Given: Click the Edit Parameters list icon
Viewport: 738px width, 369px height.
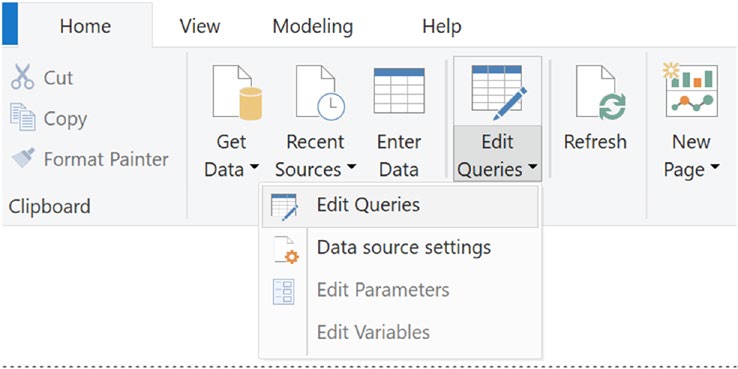Looking at the screenshot, I should pos(283,291).
